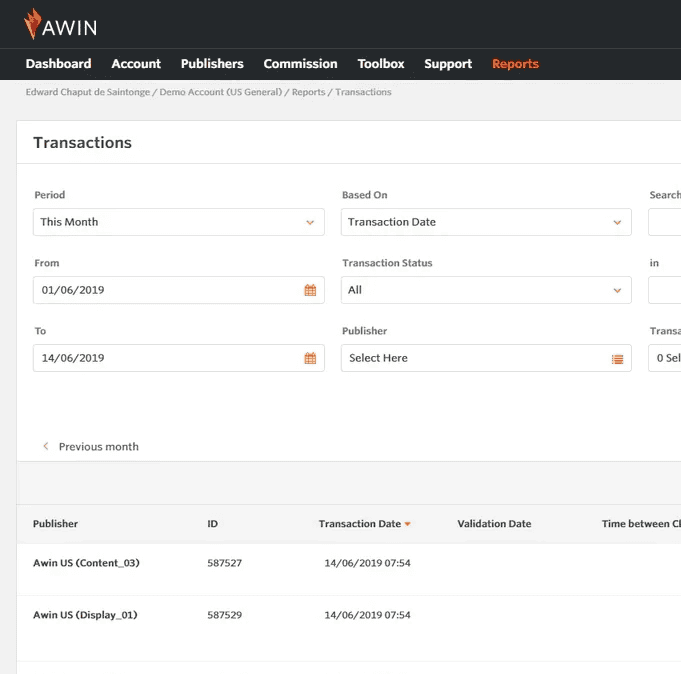The image size is (681, 674).
Task: Click the Awin flame logo
Action: coord(33,24)
